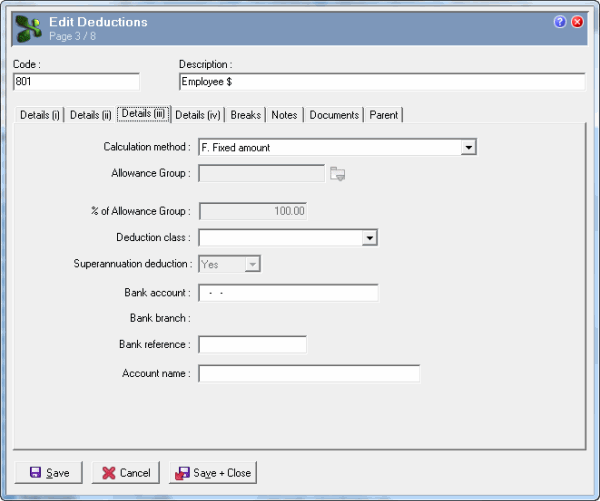
Task: Switch to the Details (i) tab
Action: (39, 115)
